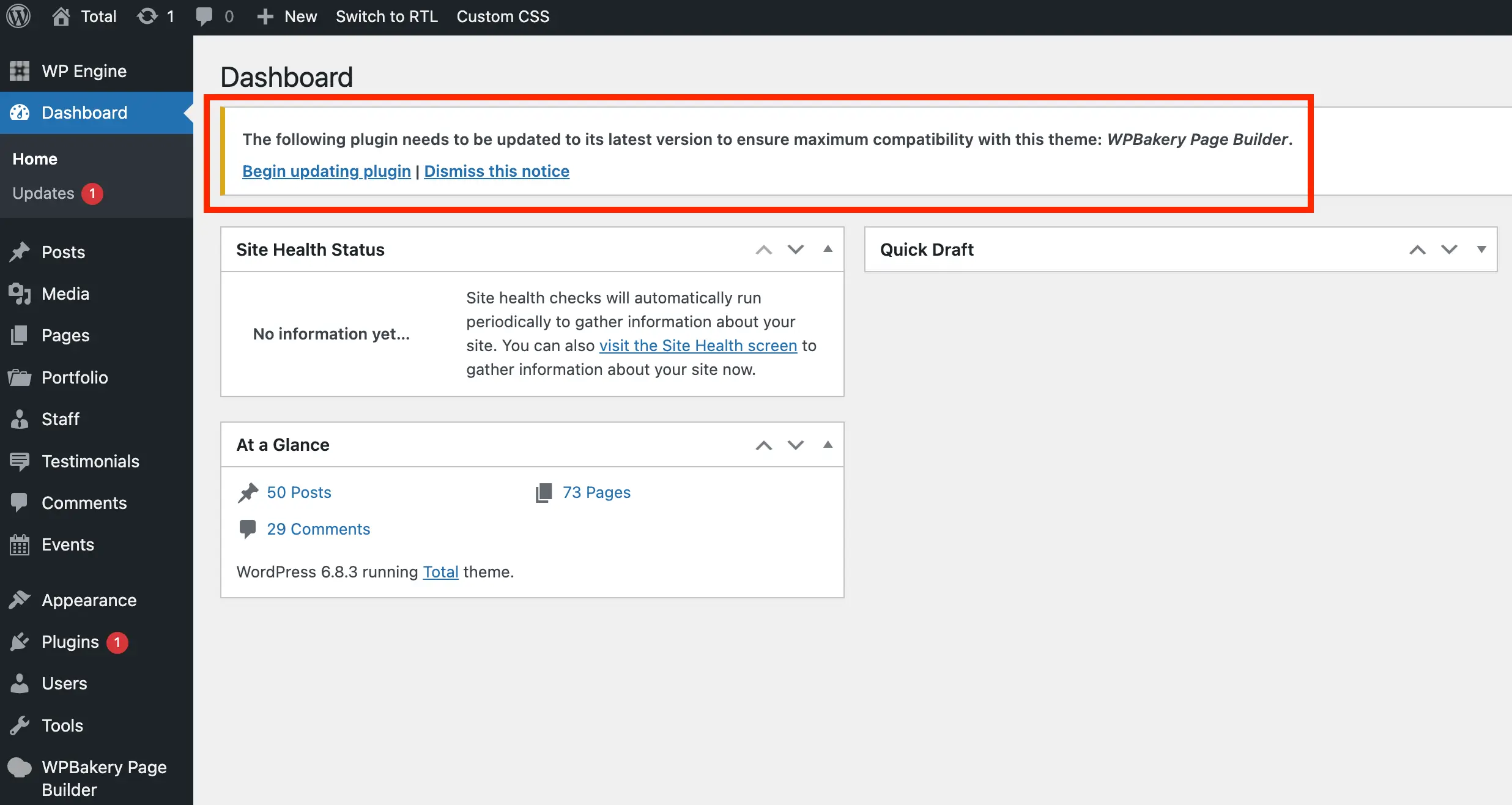The image size is (1512, 805).
Task: Open the Events calendar menu
Action: coord(67,544)
